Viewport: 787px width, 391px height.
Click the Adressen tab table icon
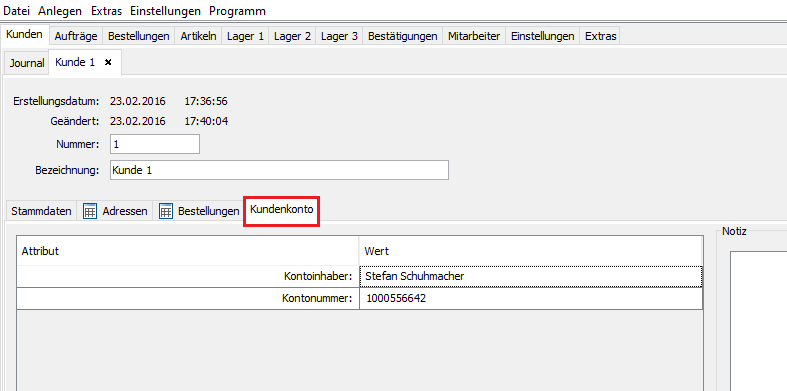[x=90, y=211]
